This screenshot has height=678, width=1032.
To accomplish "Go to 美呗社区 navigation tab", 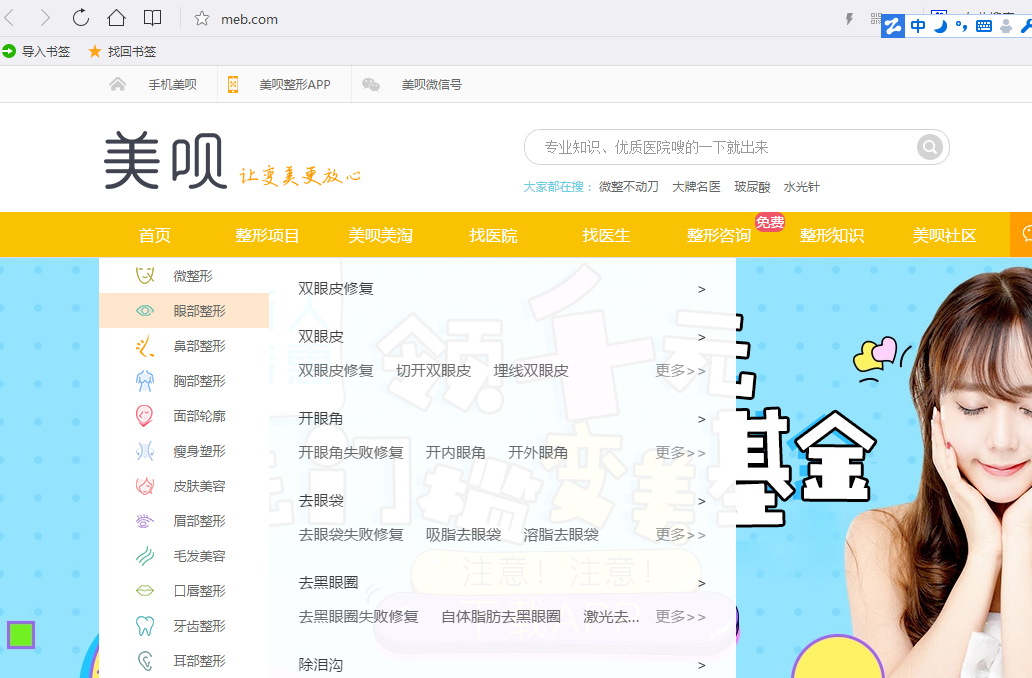I will click(x=944, y=236).
